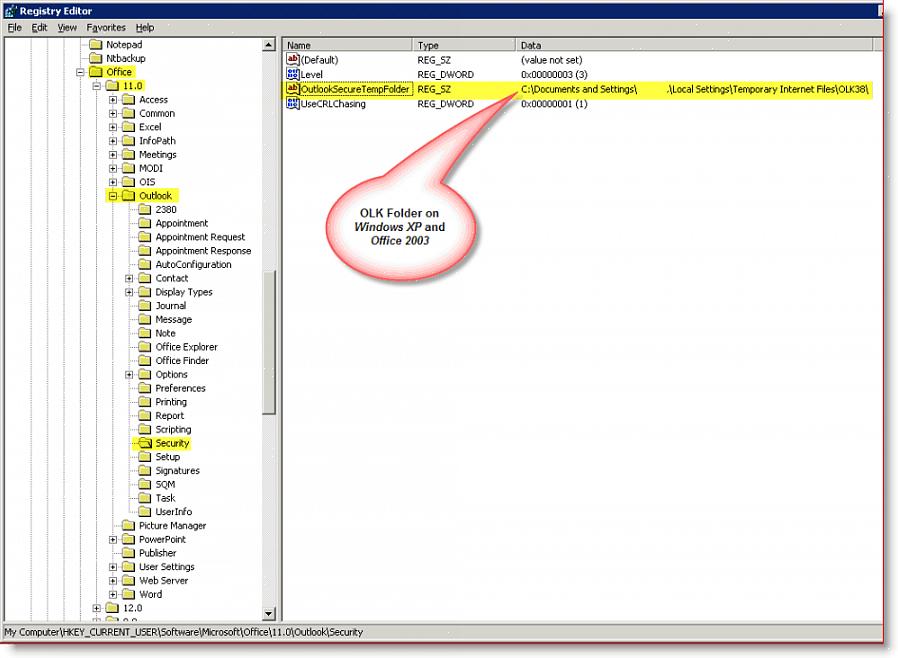This screenshot has height=658, width=898.
Task: Click the Picture Manager folder icon
Action: tap(128, 526)
